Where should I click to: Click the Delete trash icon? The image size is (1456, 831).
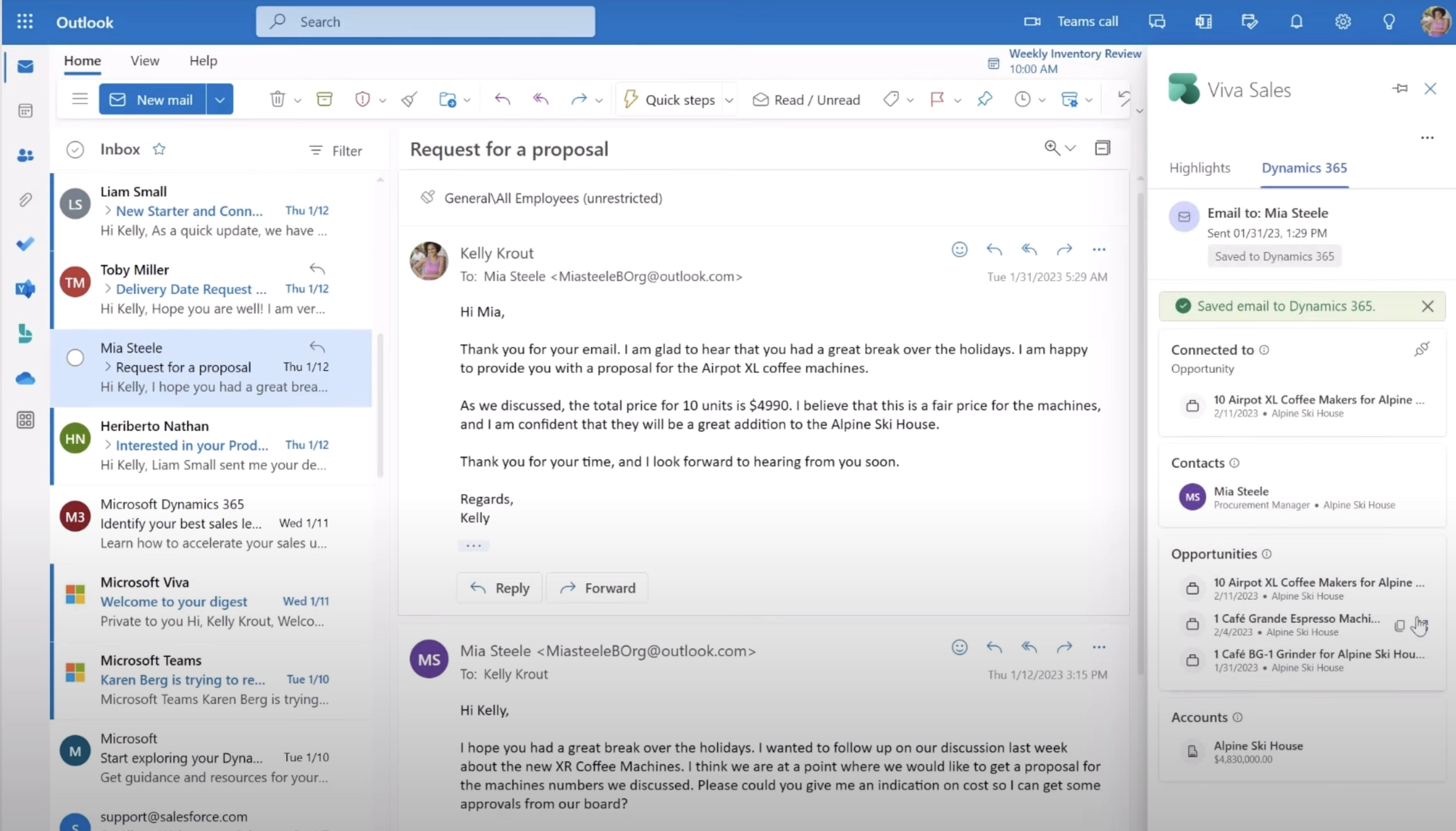pyautogui.click(x=277, y=99)
